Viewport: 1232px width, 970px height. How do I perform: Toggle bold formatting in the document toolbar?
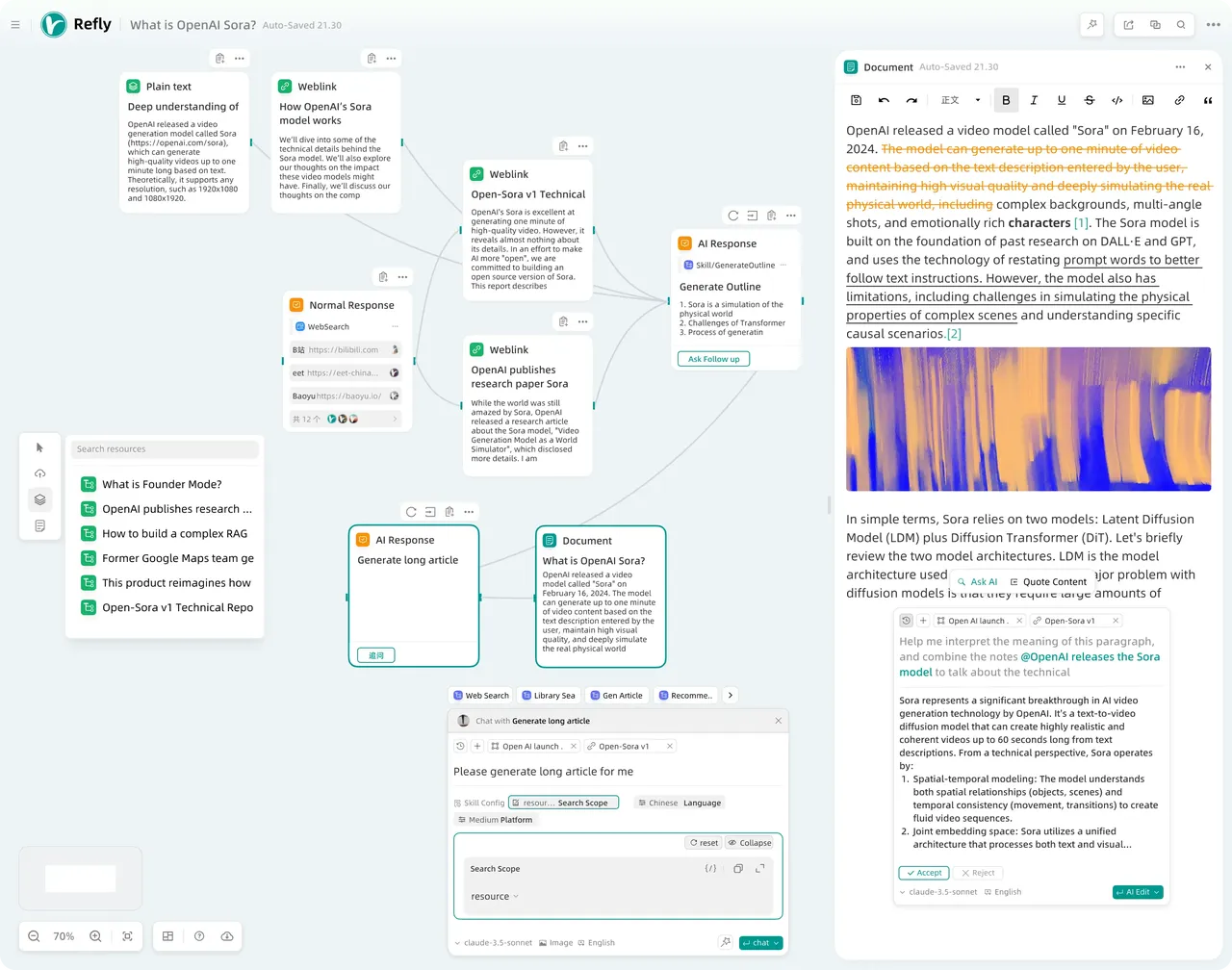click(1006, 99)
